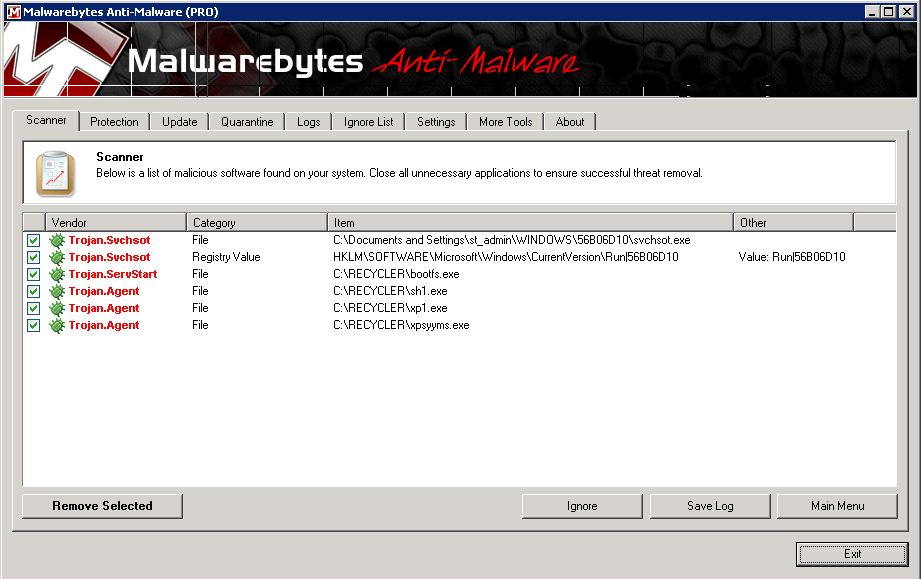Select the C:\RECYCLER\xp1.exe path
Image resolution: width=921 pixels, height=579 pixels.
pyautogui.click(x=391, y=308)
